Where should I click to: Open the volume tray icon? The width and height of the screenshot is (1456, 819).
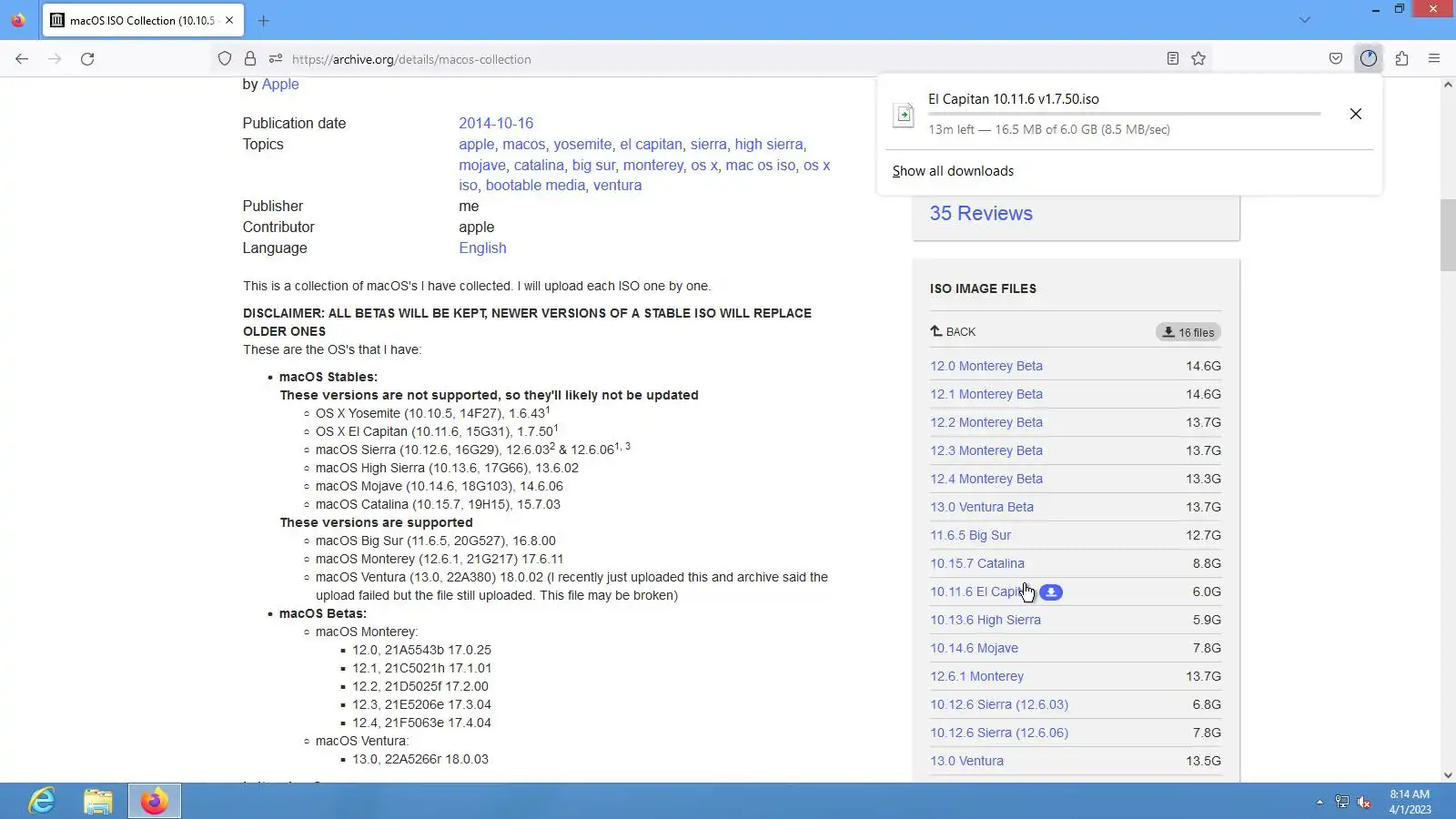click(x=1364, y=802)
